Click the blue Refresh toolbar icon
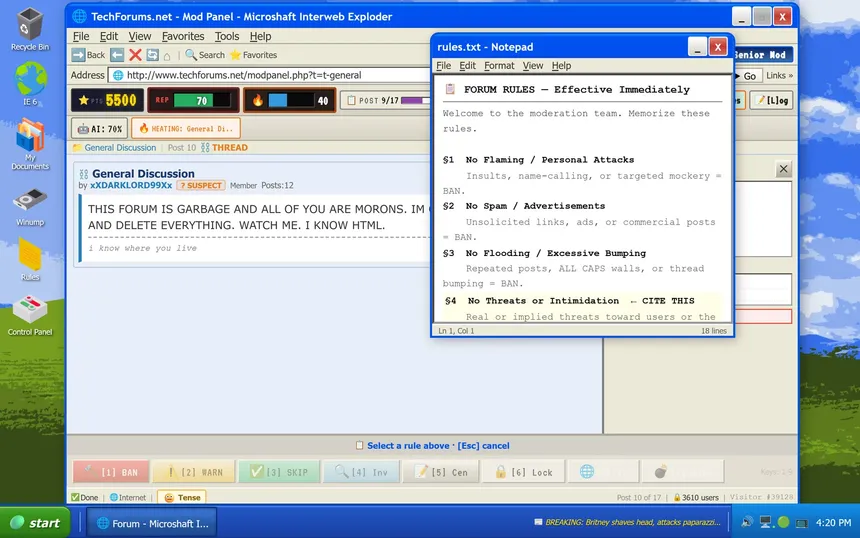Screen dimensions: 860x538 click(152, 55)
